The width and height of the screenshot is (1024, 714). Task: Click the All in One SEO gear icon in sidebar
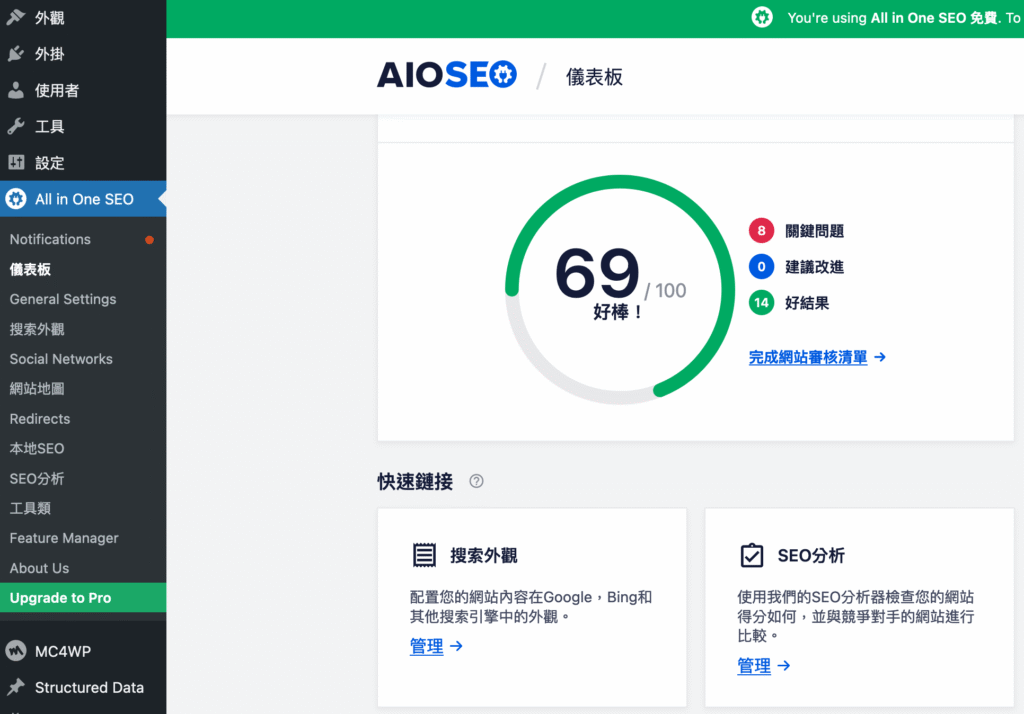point(16,199)
